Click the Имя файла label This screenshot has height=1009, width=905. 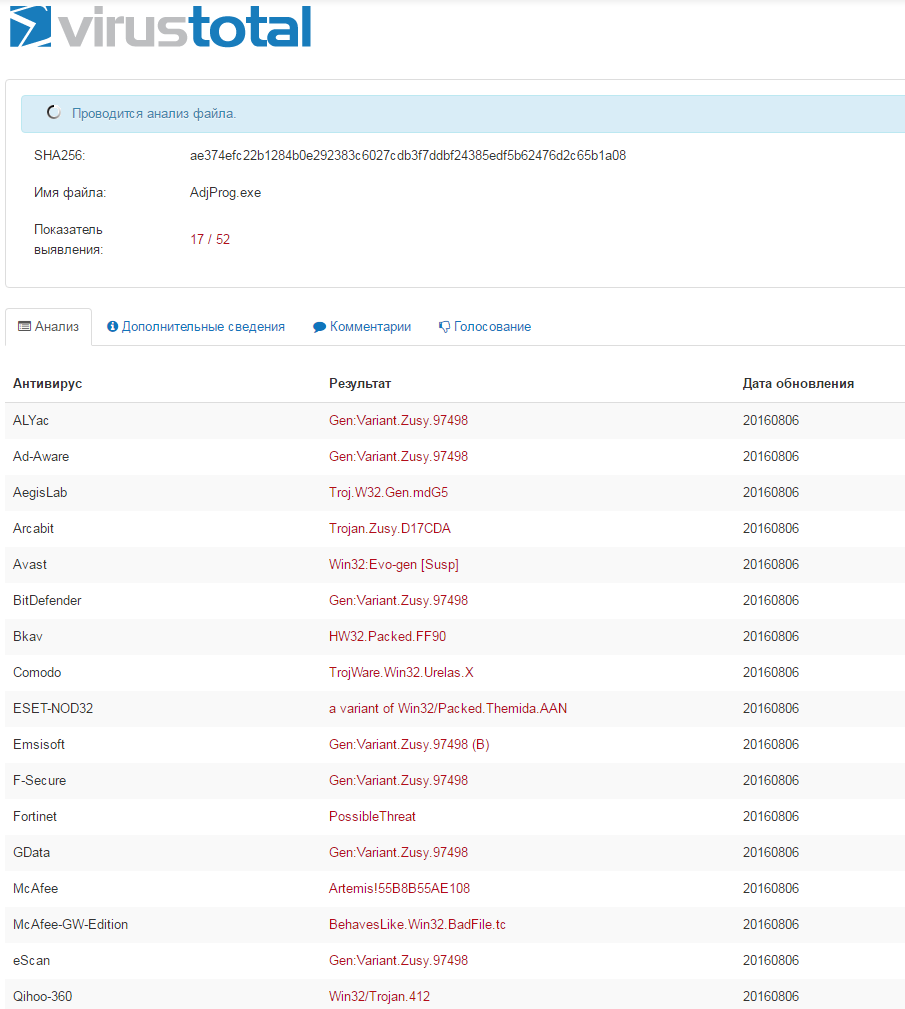(x=70, y=192)
